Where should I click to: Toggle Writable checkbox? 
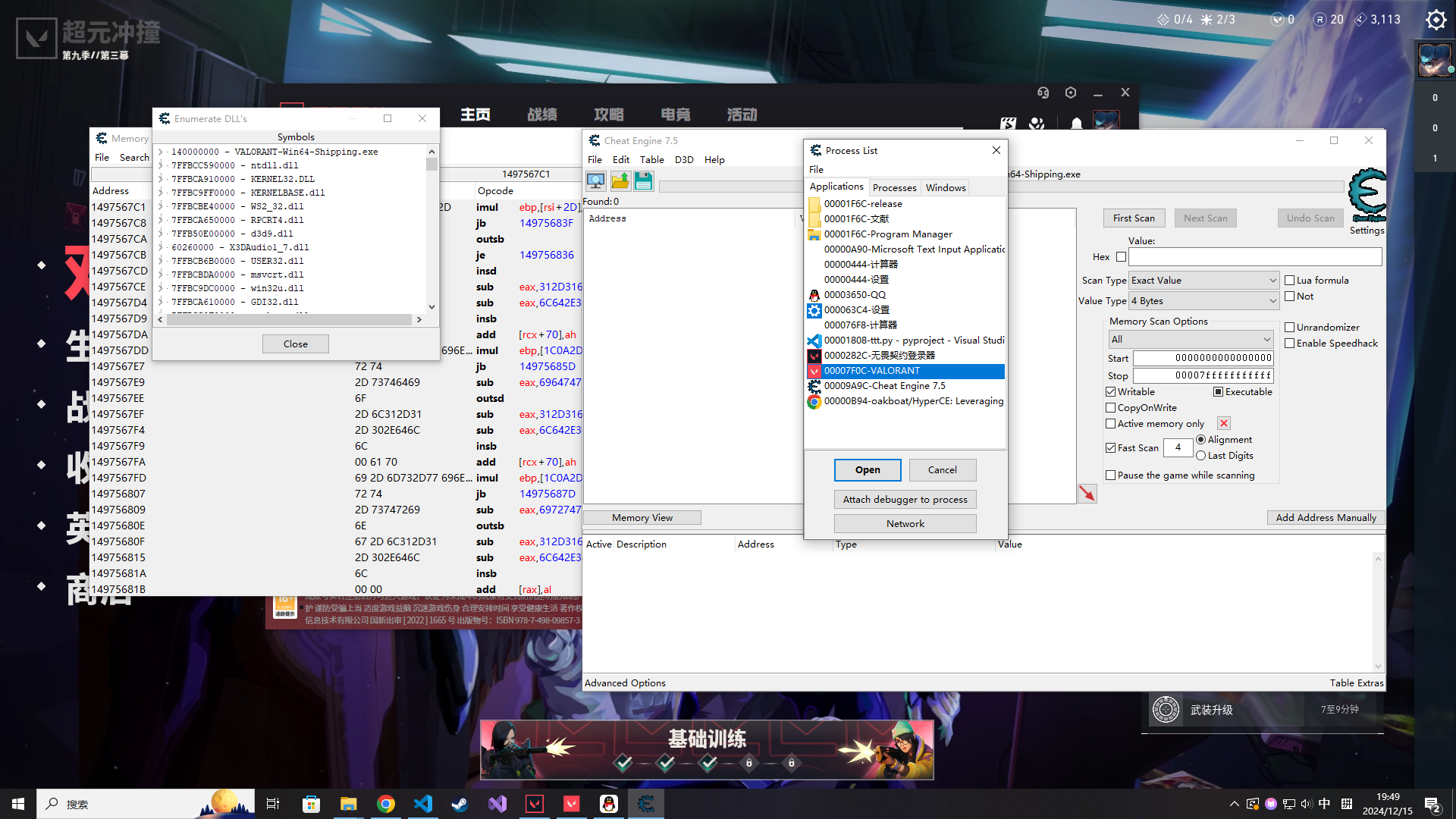(x=1110, y=392)
